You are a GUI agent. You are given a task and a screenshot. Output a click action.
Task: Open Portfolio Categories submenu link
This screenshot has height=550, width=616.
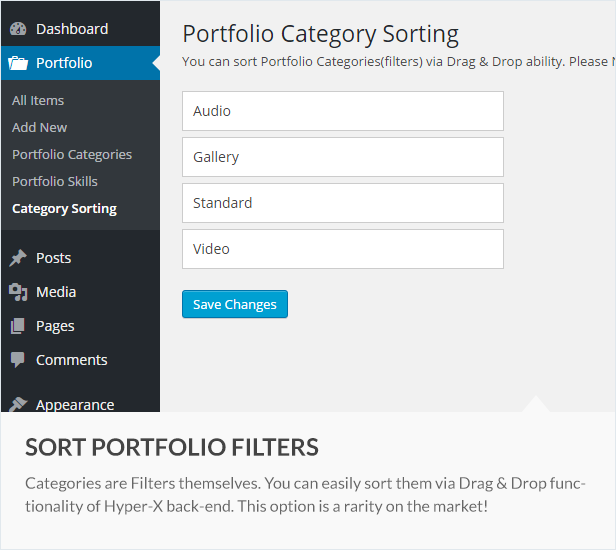coord(72,154)
